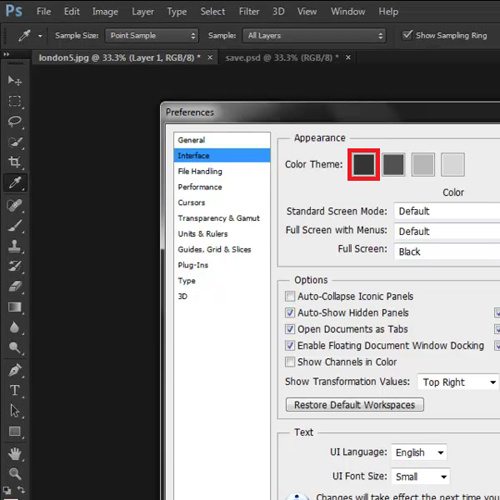
Task: Select Performance preferences category
Action: click(x=222, y=187)
